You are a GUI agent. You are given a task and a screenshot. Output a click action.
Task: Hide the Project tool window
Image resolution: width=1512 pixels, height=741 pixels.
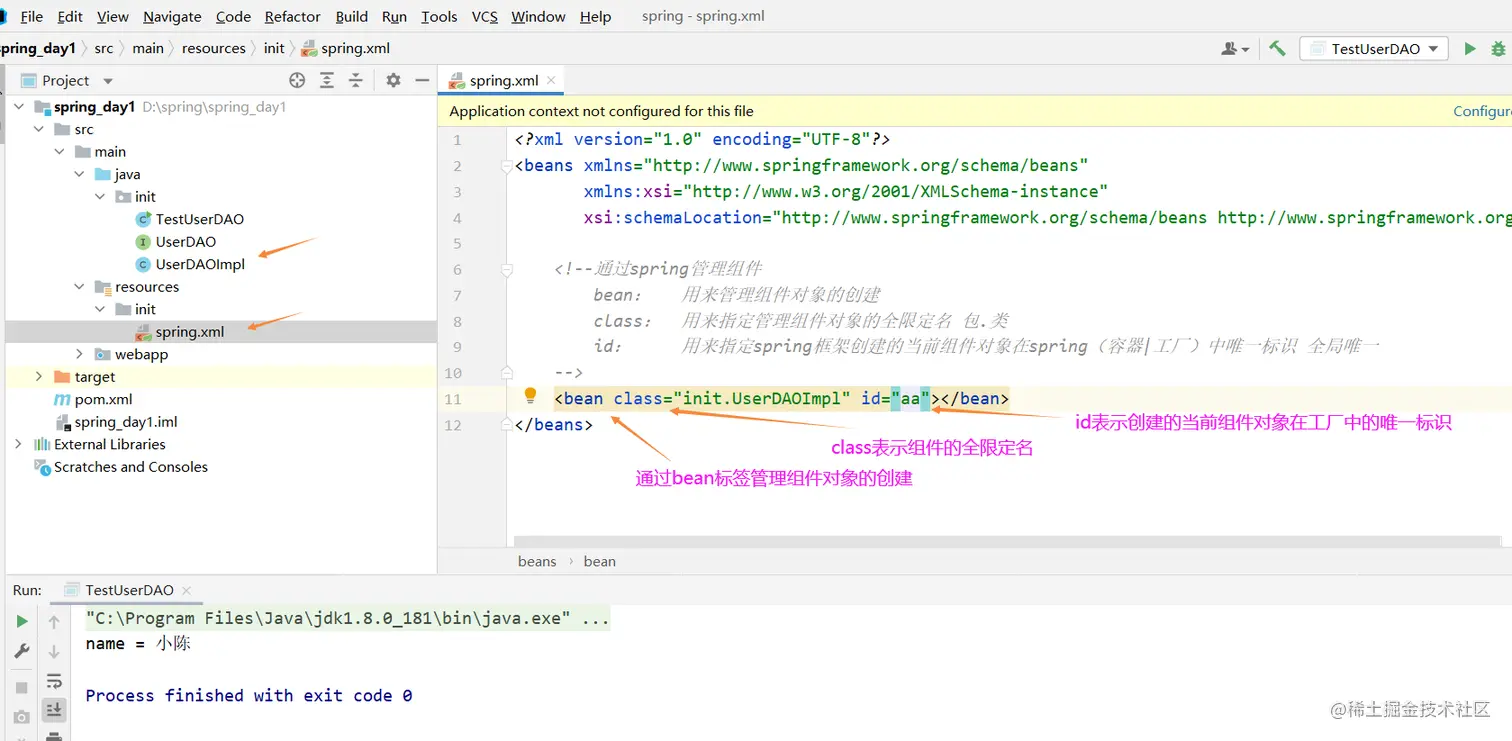(422, 80)
